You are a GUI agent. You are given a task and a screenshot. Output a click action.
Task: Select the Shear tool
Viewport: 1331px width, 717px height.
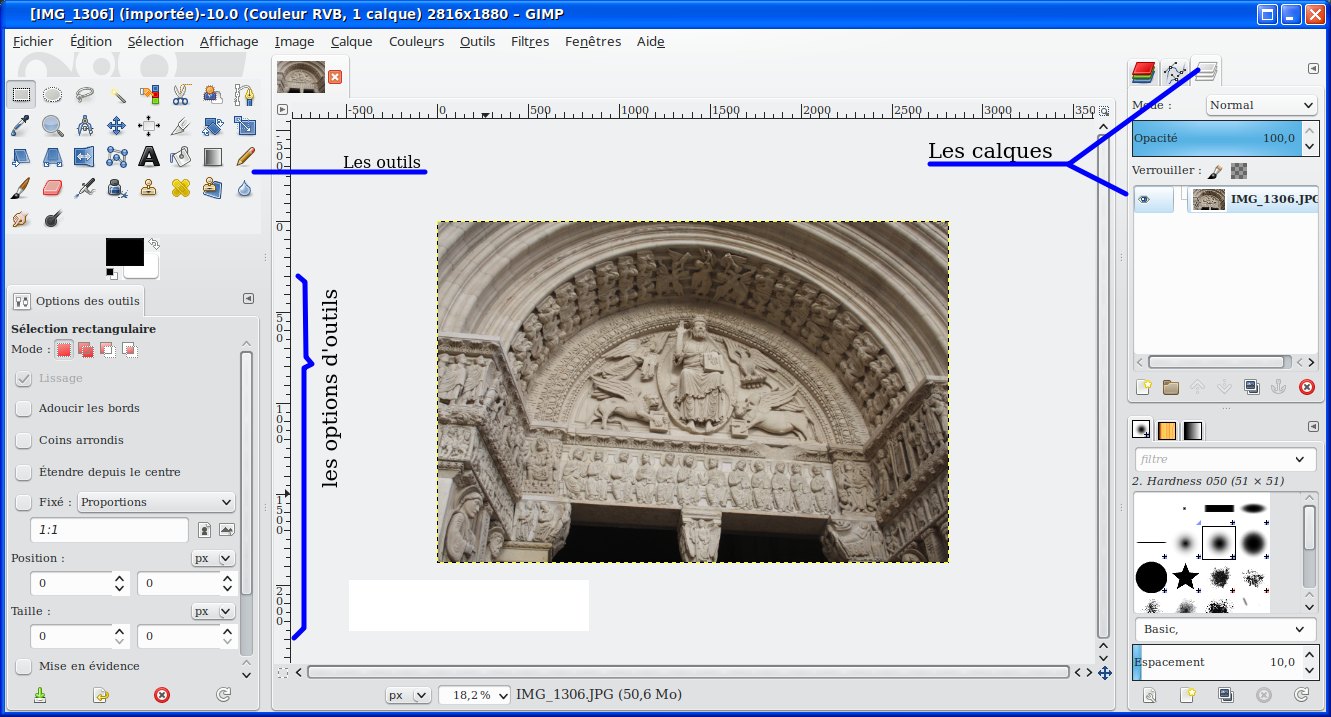click(x=20, y=157)
